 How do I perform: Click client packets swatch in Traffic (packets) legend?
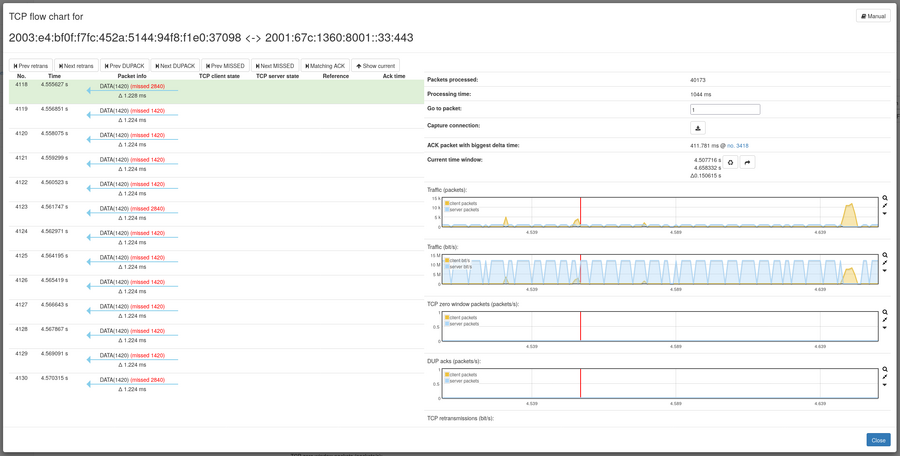click(447, 203)
